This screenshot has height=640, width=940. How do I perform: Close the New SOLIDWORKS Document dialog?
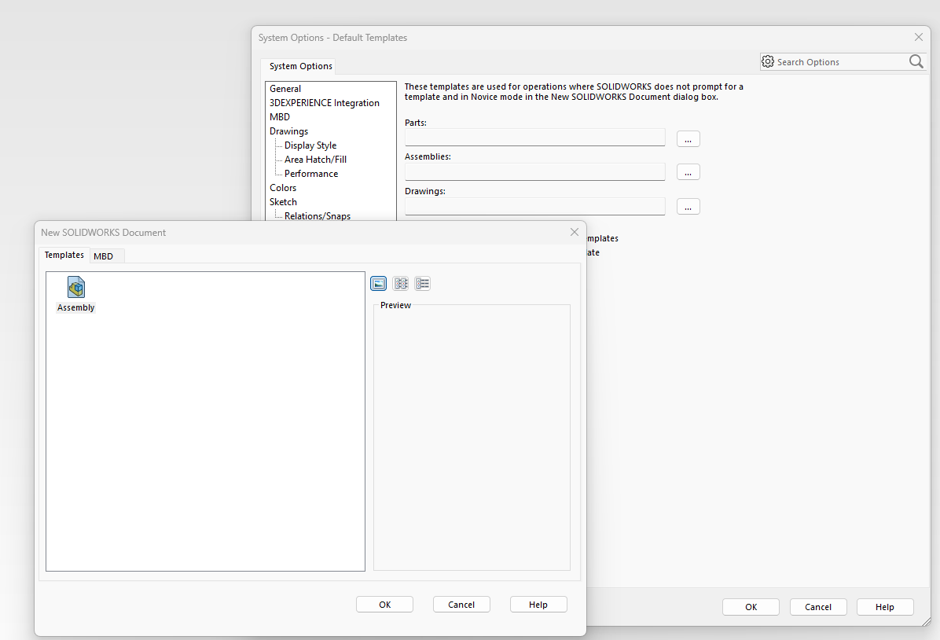[x=574, y=232]
